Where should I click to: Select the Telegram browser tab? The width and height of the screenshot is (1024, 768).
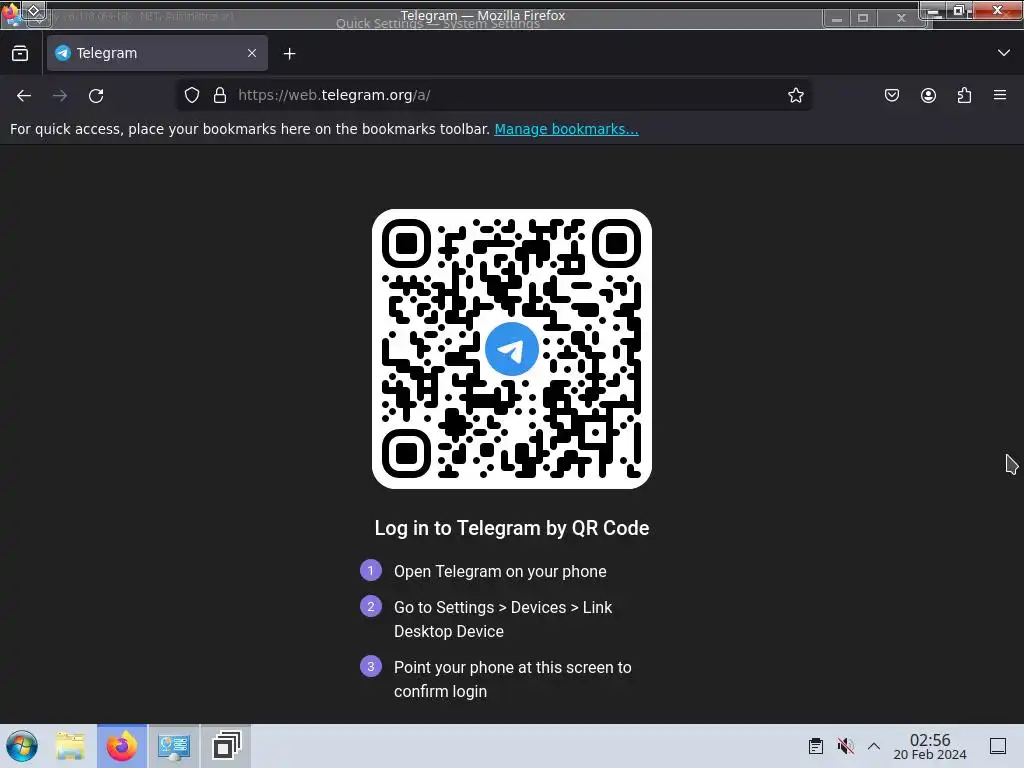(157, 53)
